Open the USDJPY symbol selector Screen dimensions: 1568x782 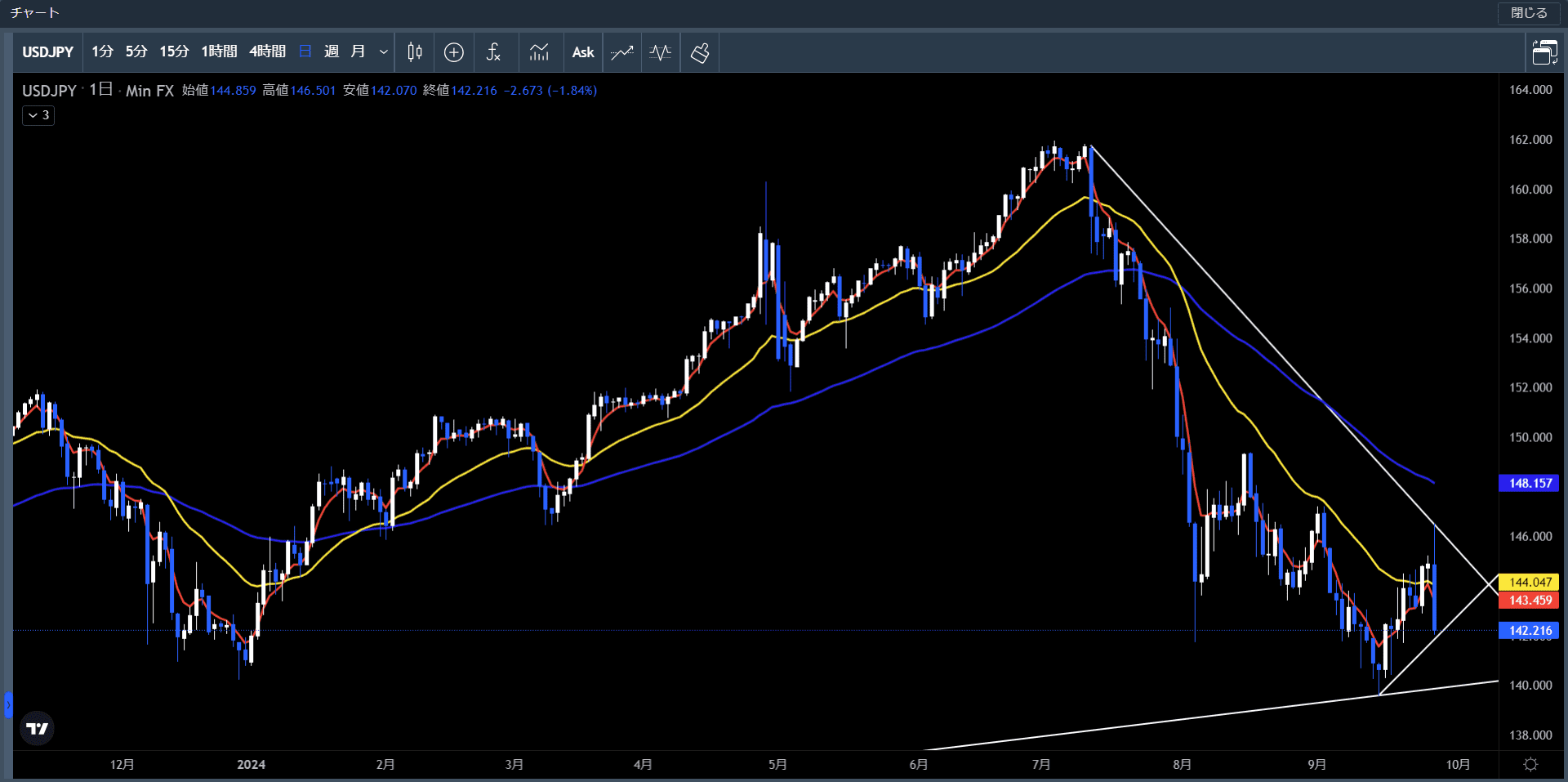pos(48,51)
